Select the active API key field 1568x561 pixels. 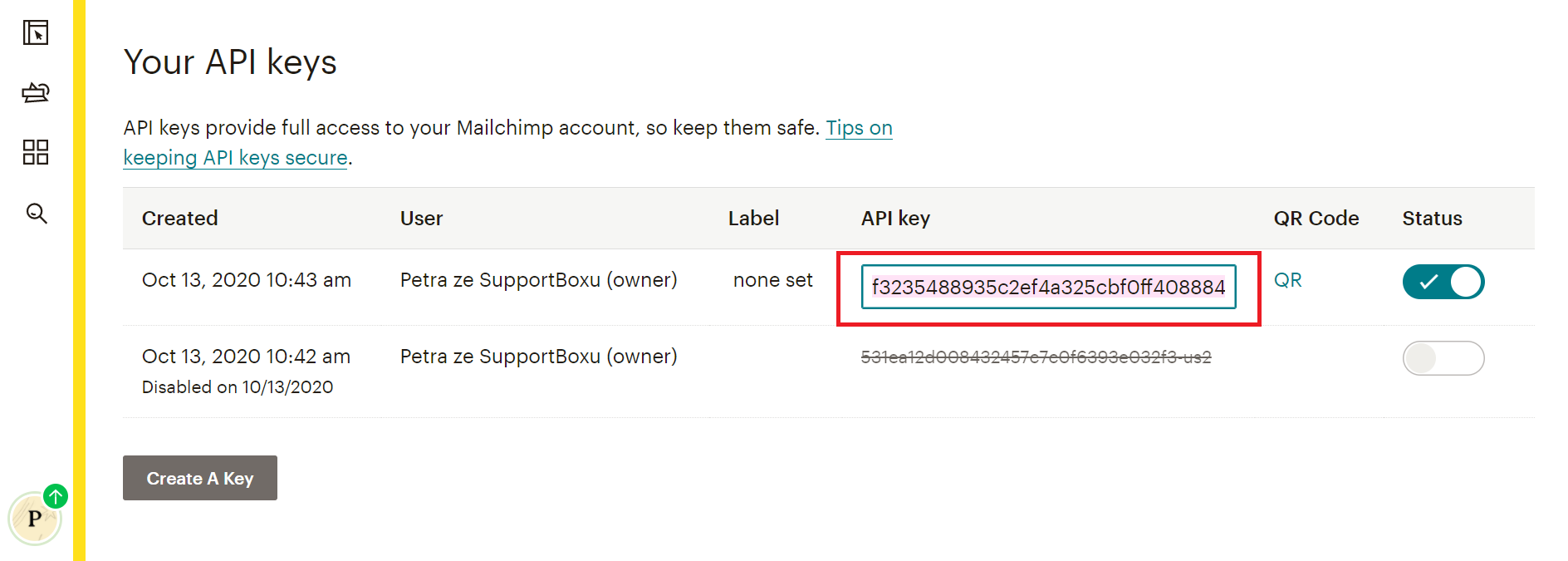coord(1049,287)
